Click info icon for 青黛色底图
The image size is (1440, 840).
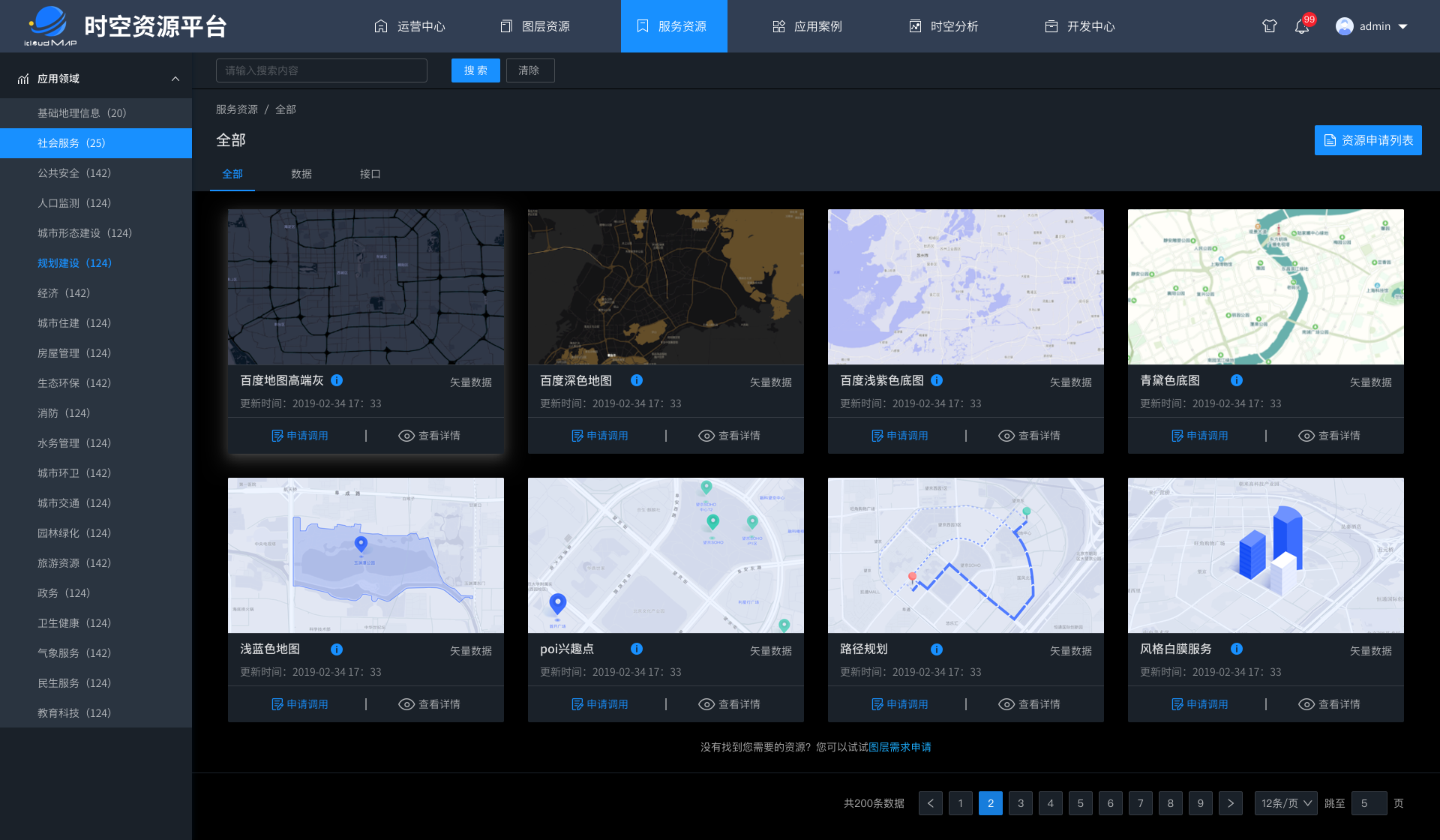click(1237, 380)
